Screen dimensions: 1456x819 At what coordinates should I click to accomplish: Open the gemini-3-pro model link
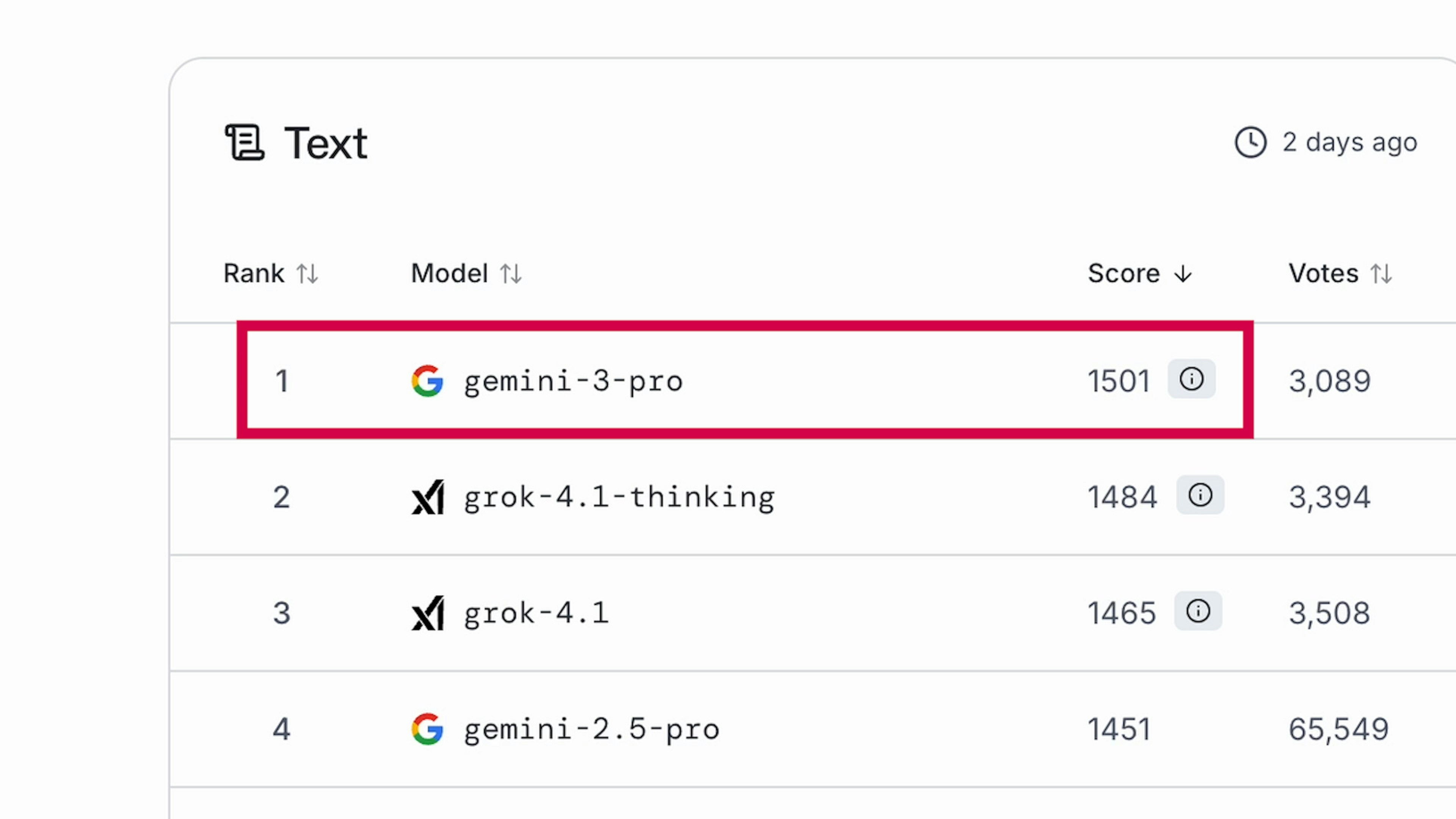(x=573, y=381)
